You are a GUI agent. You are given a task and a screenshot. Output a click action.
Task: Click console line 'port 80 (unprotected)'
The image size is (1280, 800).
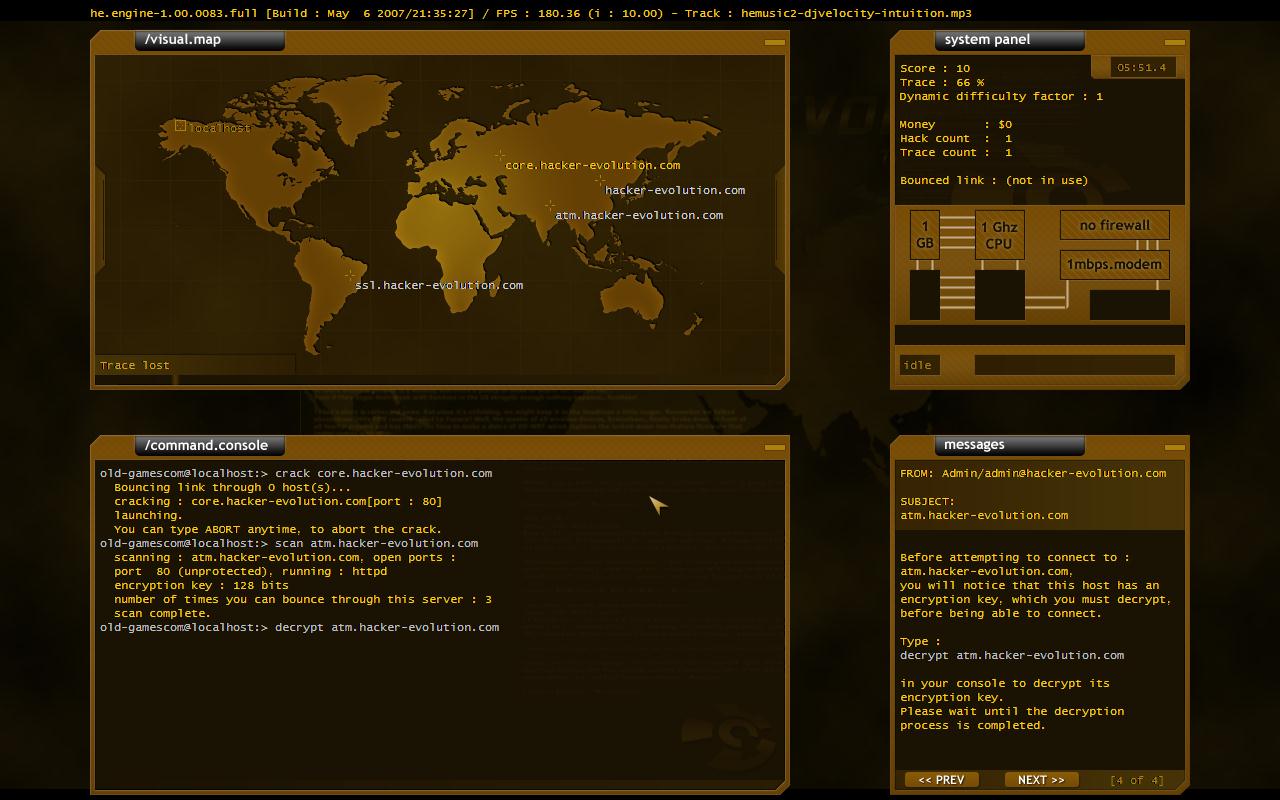click(x=250, y=571)
